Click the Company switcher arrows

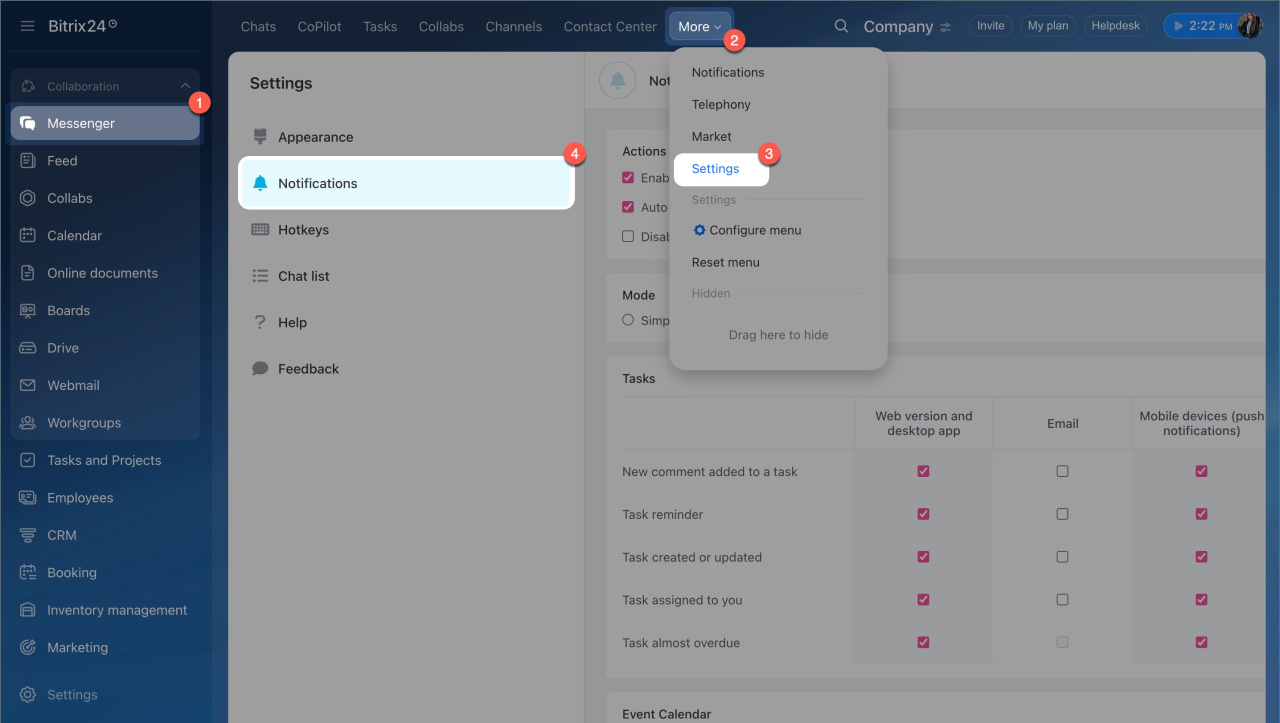tap(946, 27)
